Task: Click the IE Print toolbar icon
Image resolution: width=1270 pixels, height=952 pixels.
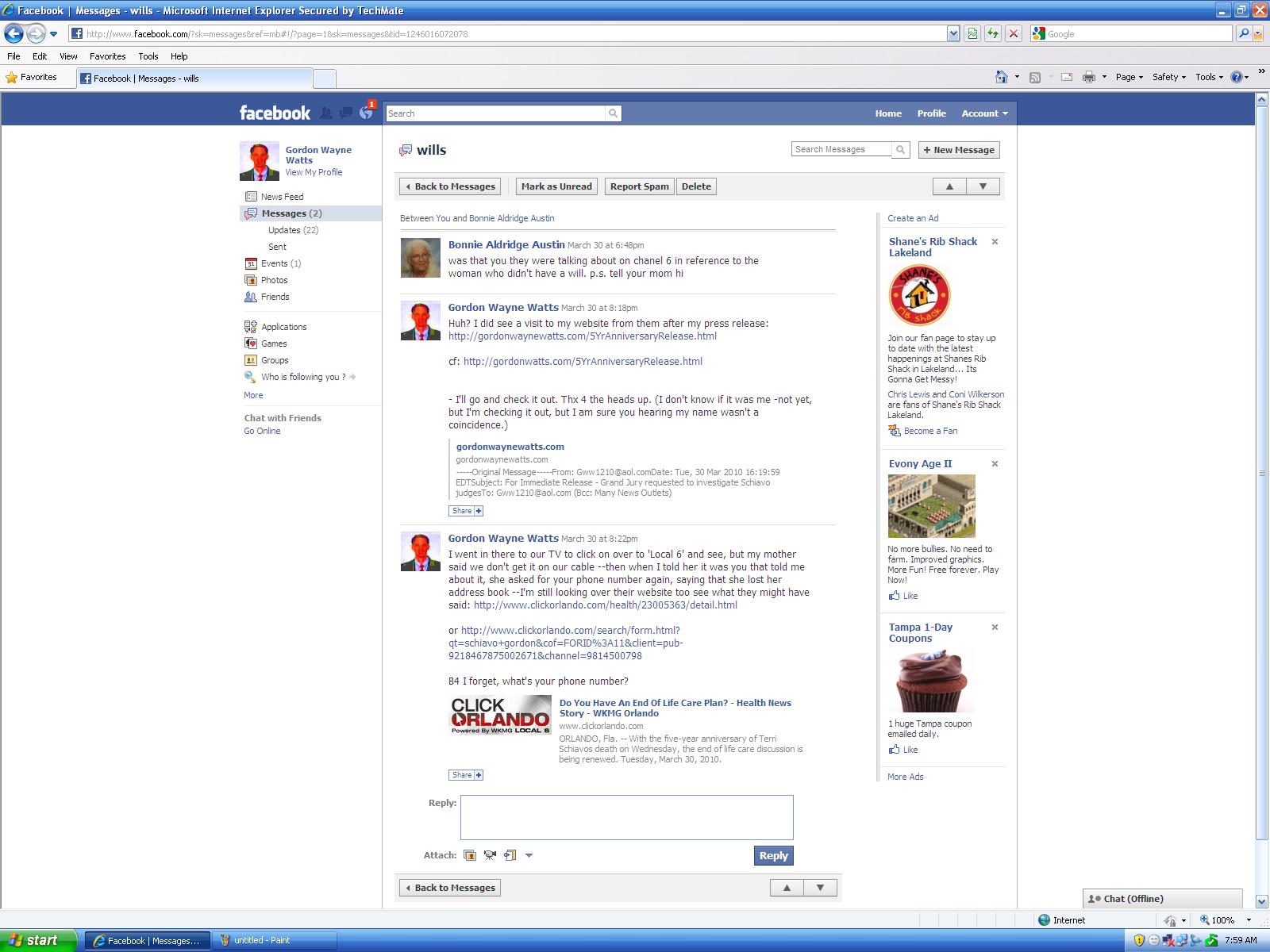Action: tap(1089, 77)
